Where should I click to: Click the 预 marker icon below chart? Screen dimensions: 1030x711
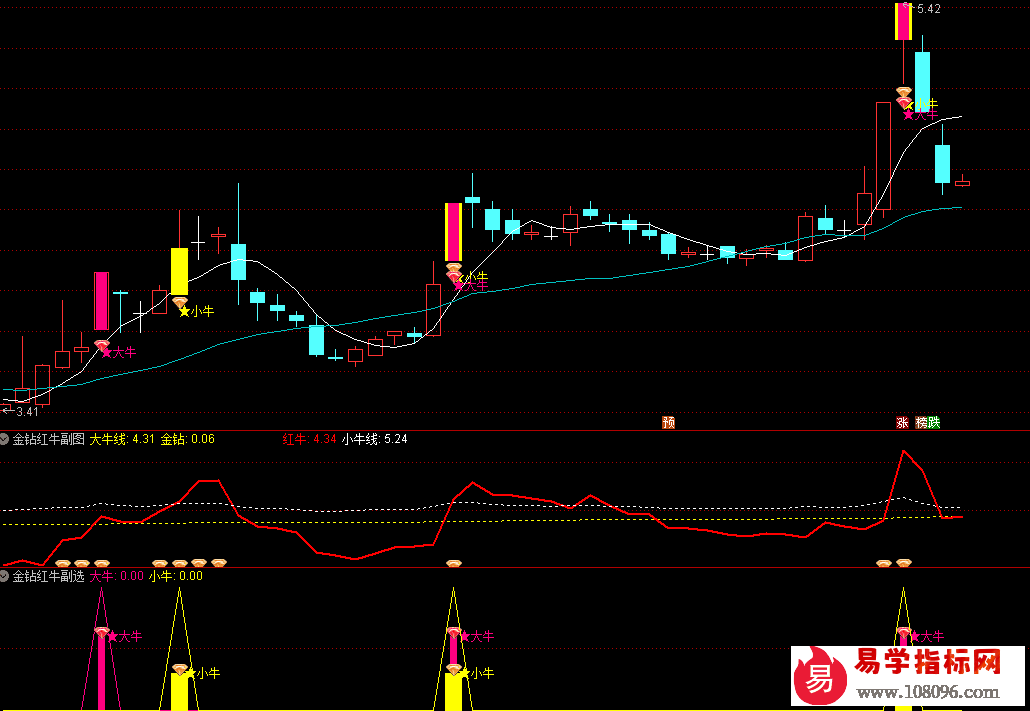pyautogui.click(x=668, y=423)
